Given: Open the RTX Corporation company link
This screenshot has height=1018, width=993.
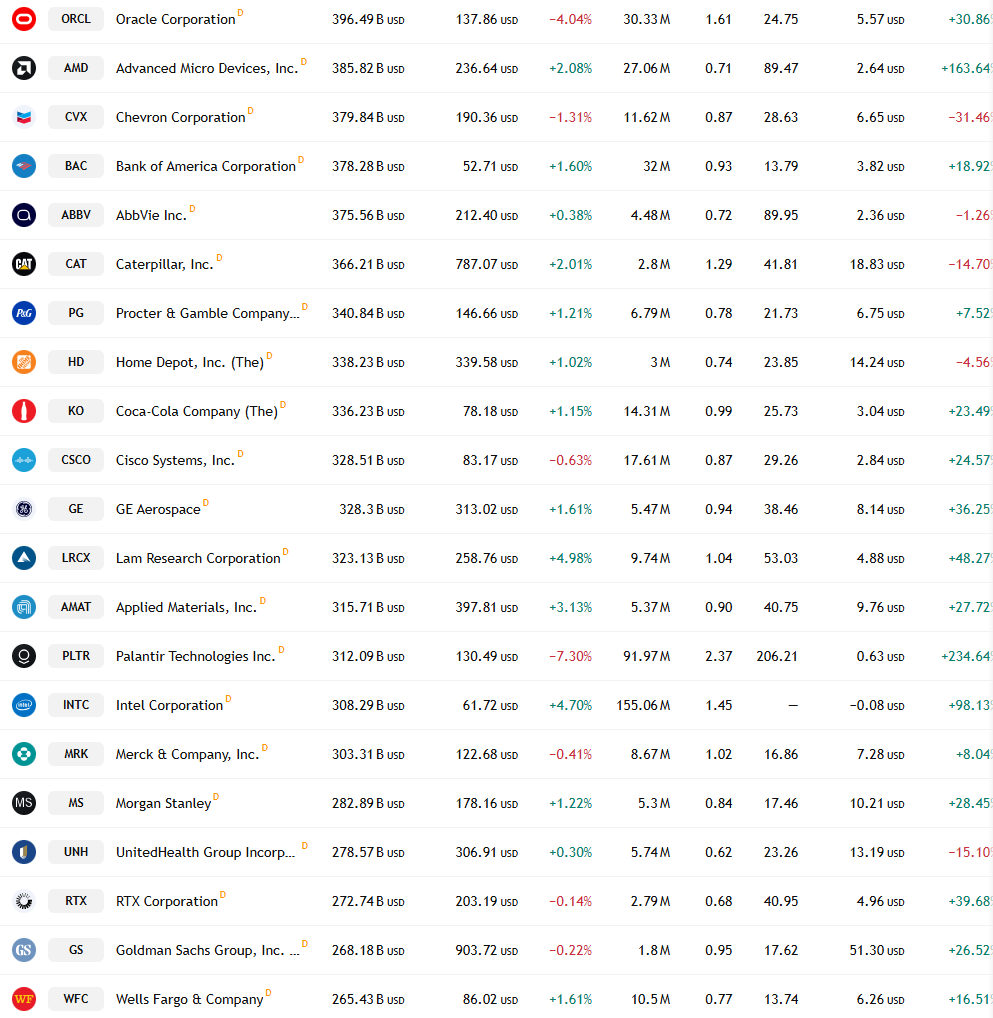Looking at the screenshot, I should tap(166, 901).
